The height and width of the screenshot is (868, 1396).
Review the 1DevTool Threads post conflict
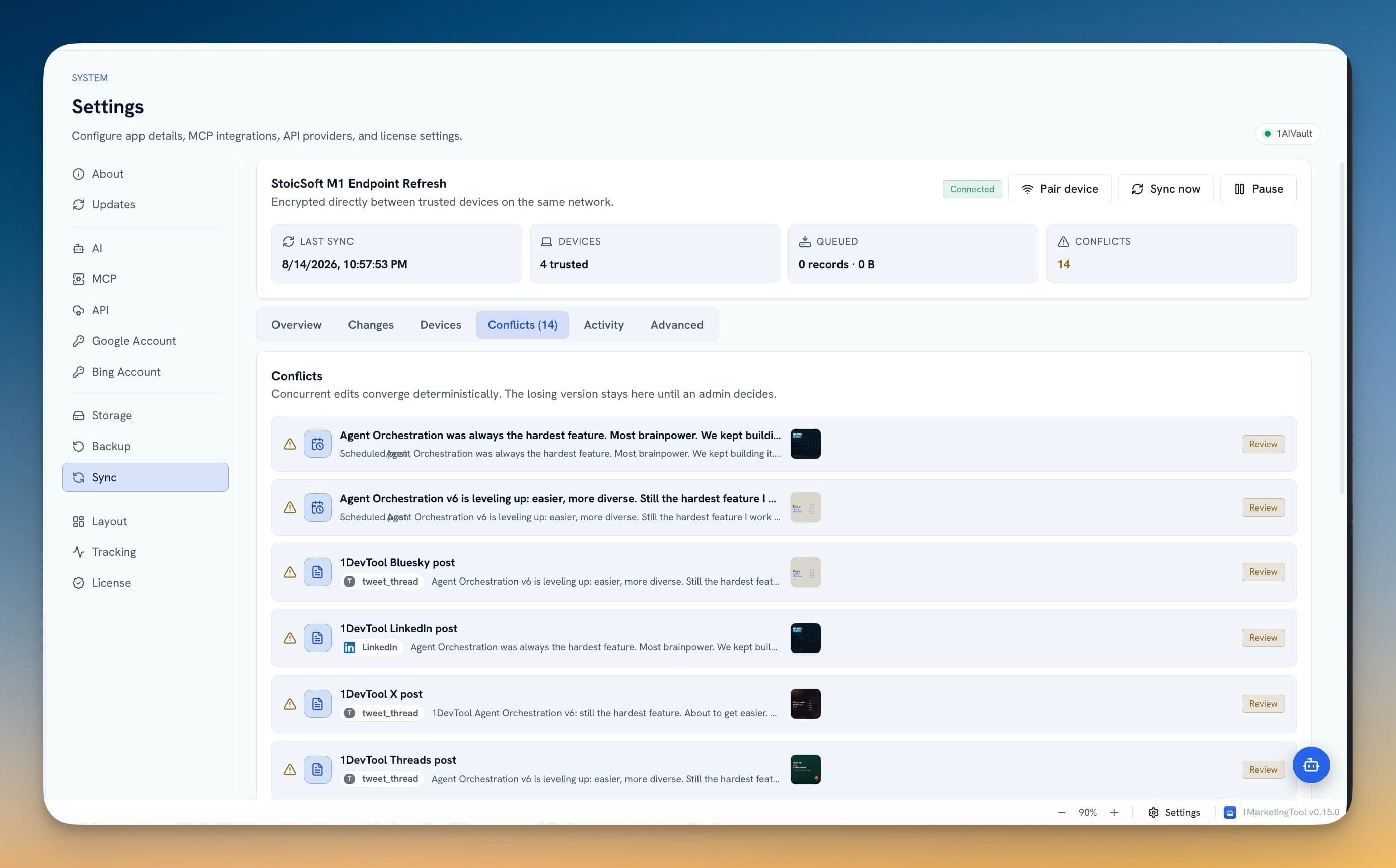(x=1263, y=770)
